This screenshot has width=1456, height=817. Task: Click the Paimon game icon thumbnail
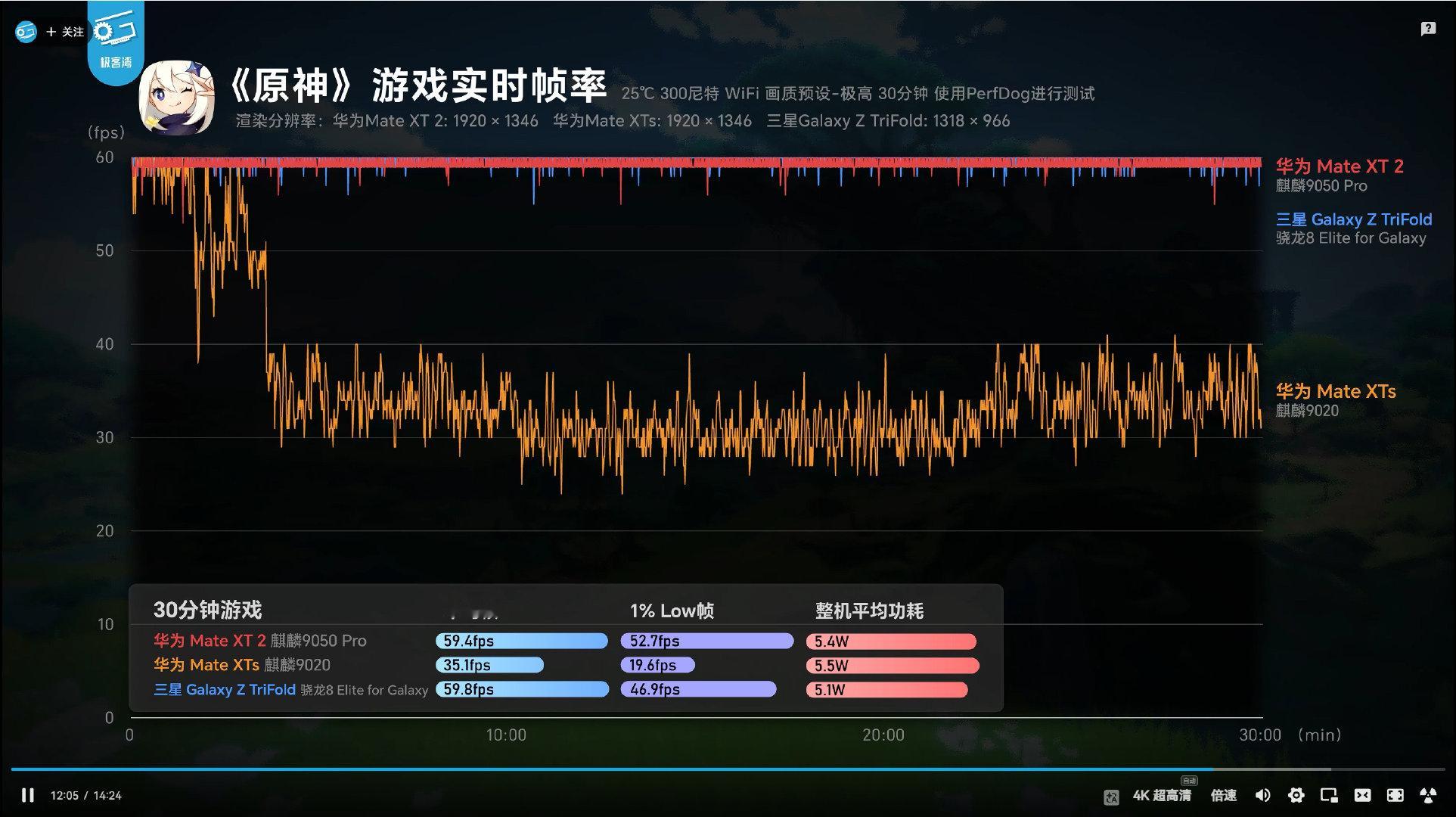click(177, 96)
